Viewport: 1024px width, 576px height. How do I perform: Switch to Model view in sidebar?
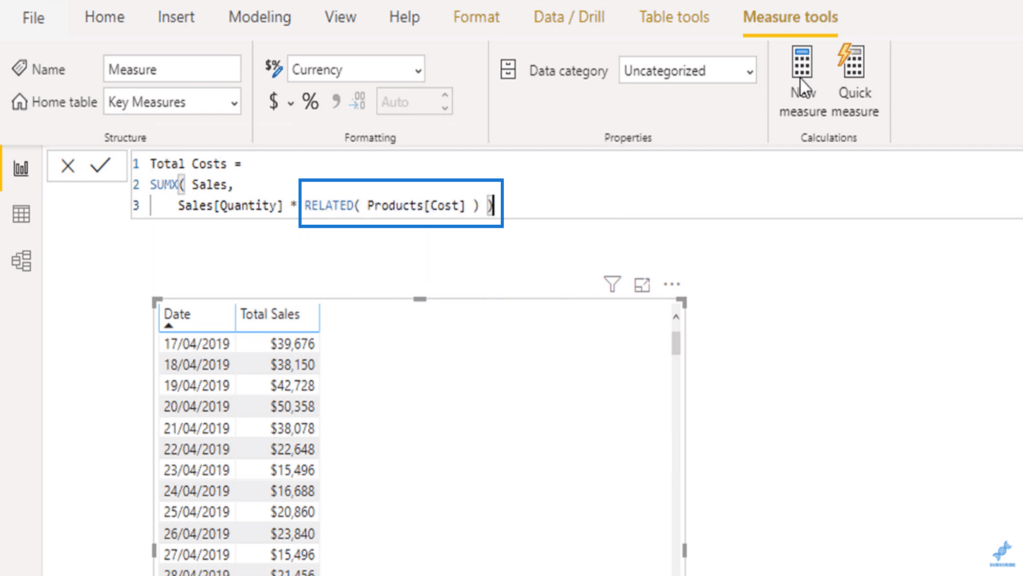click(x=21, y=261)
